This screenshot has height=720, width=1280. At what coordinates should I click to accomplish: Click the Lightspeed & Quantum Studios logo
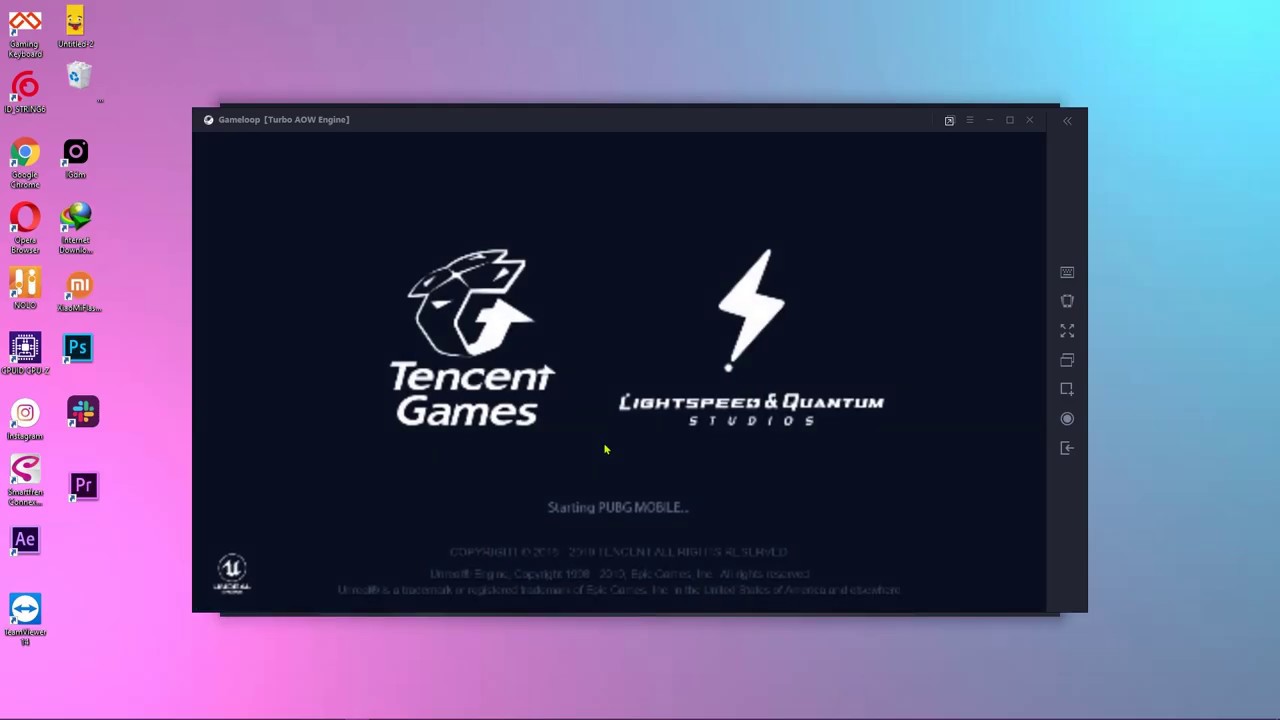751,338
